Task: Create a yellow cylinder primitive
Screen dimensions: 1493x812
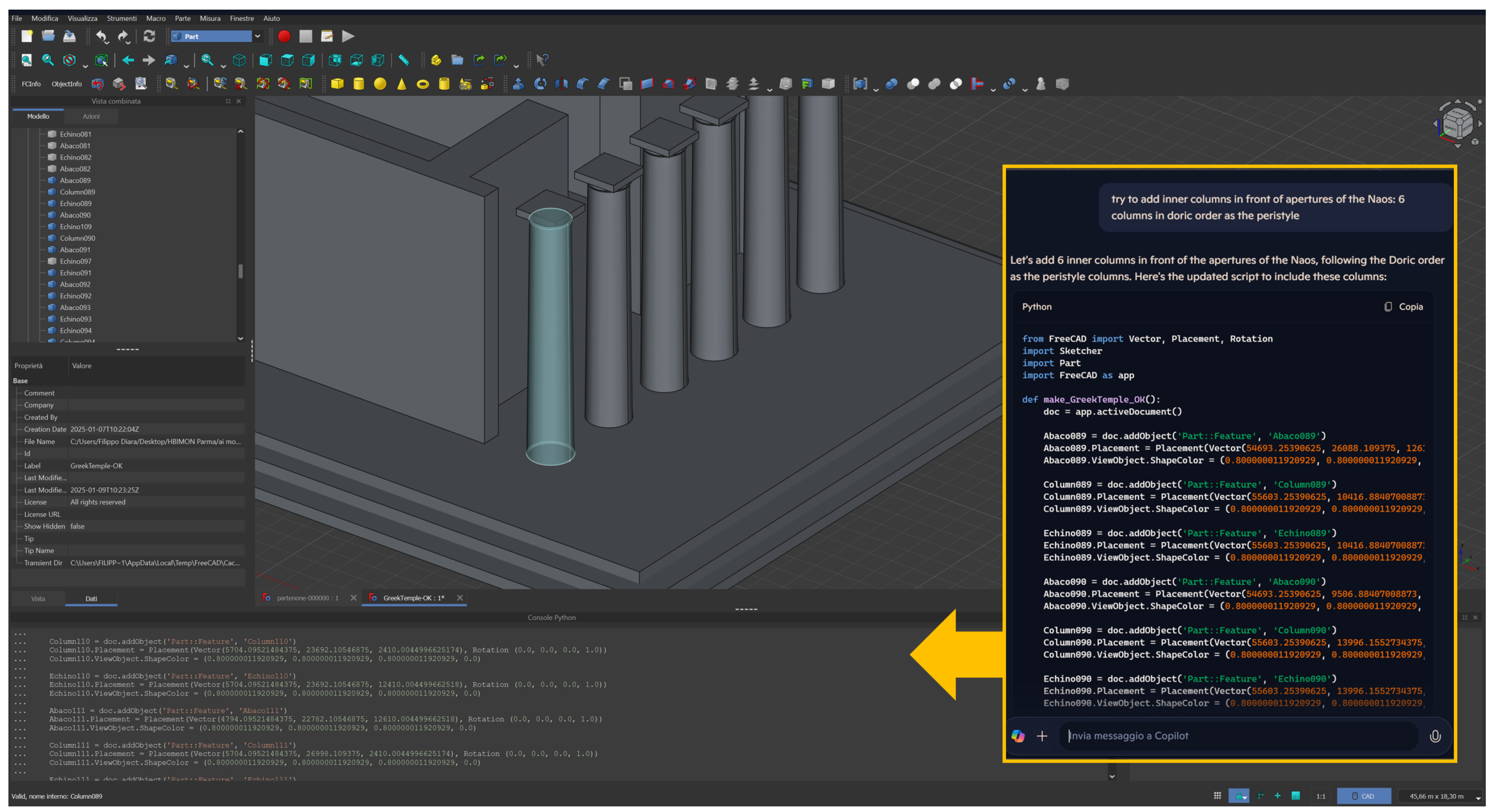Action: click(x=358, y=83)
